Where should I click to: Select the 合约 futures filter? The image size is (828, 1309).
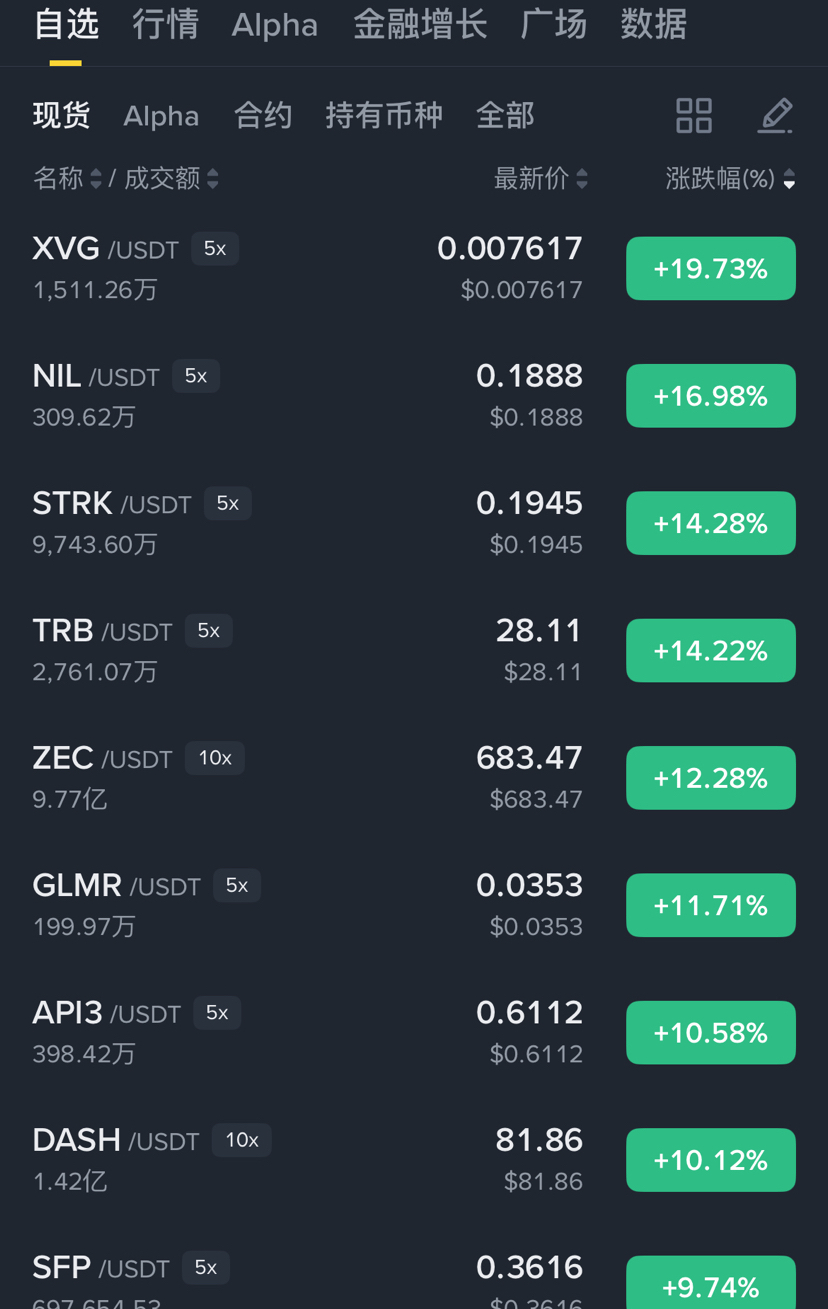(262, 116)
